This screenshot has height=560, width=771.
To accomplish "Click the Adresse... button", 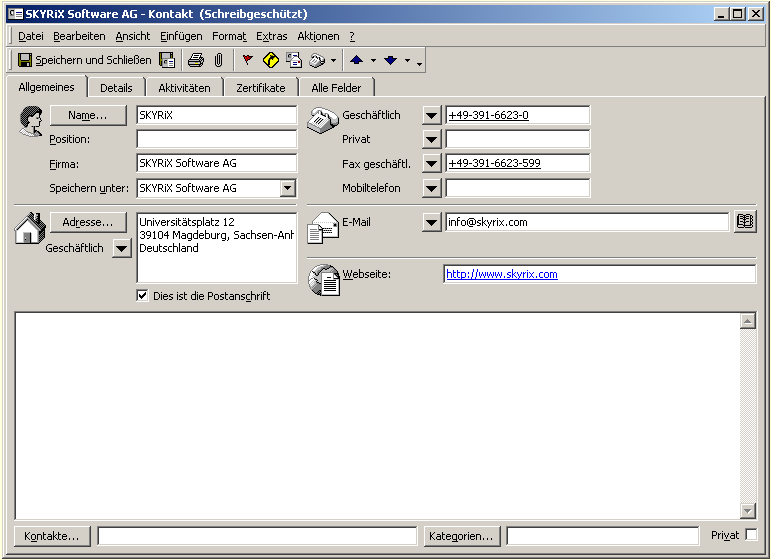I will [88, 222].
